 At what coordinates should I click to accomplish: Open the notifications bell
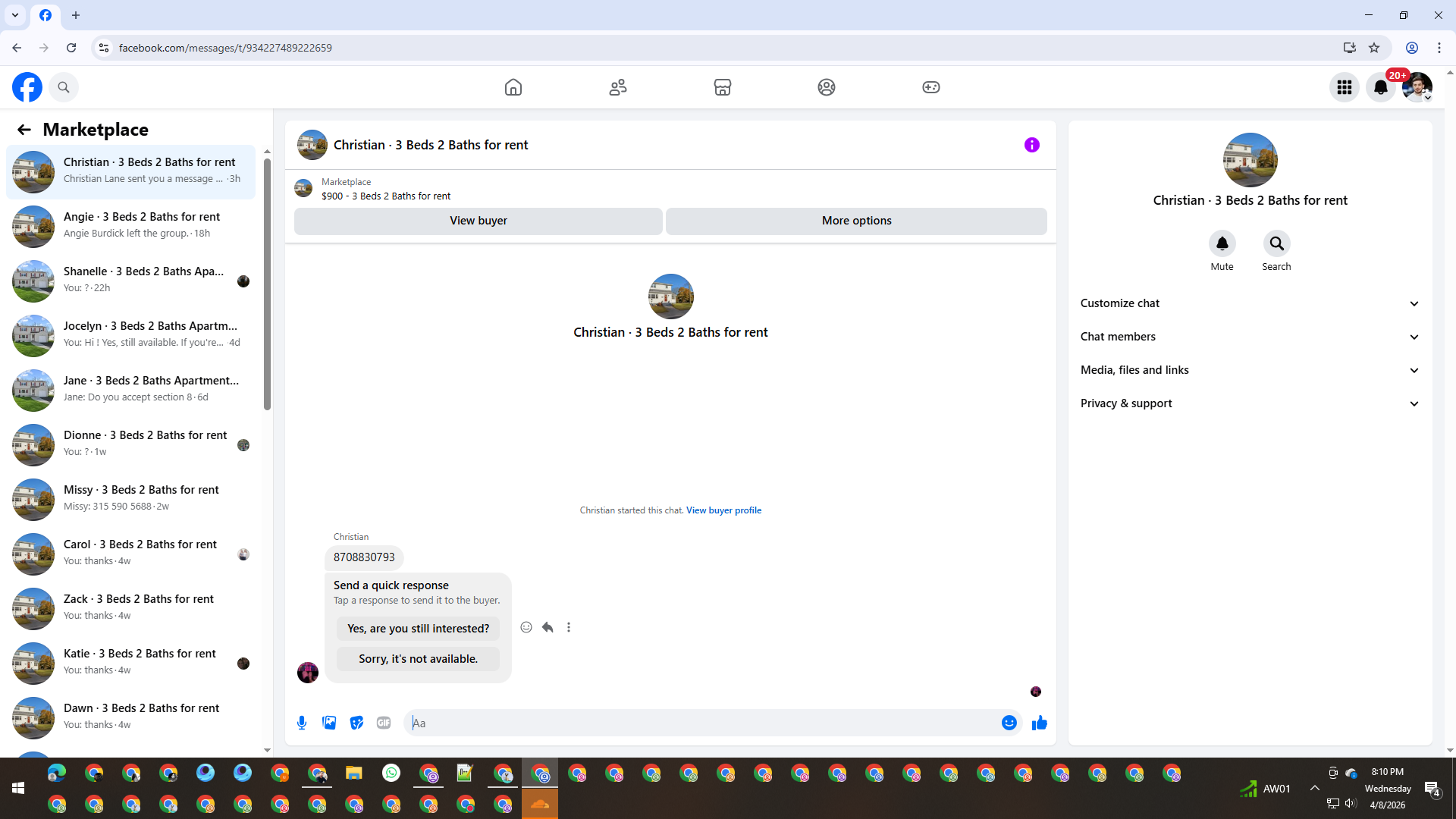tap(1380, 87)
